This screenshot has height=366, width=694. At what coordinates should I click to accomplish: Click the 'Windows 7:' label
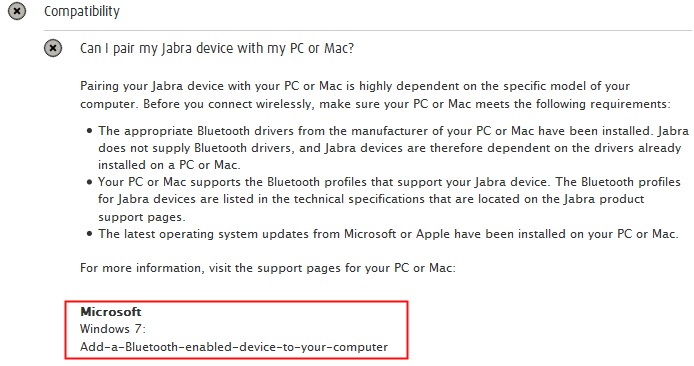[x=113, y=329]
